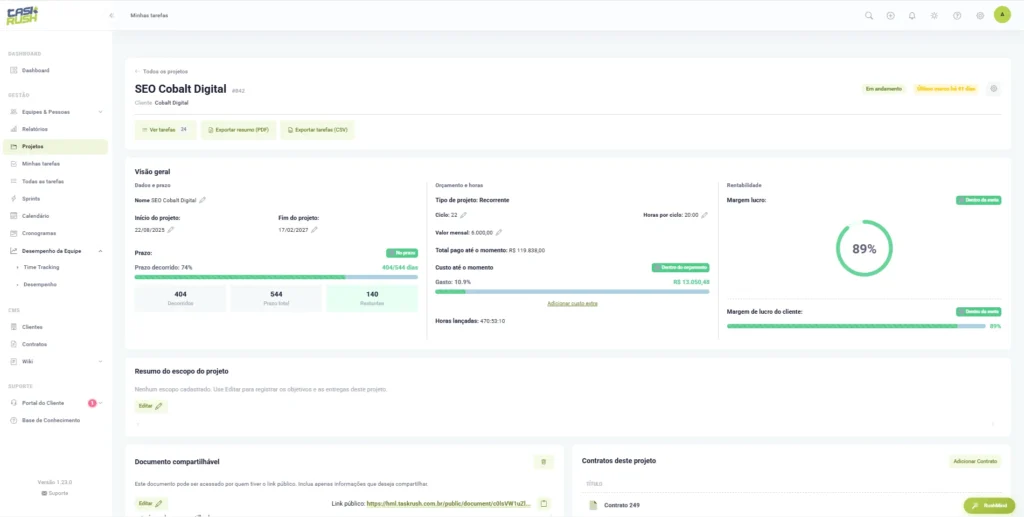Click Adicionar custo extra link
Screen dimensions: 1024x517
(x=572, y=304)
